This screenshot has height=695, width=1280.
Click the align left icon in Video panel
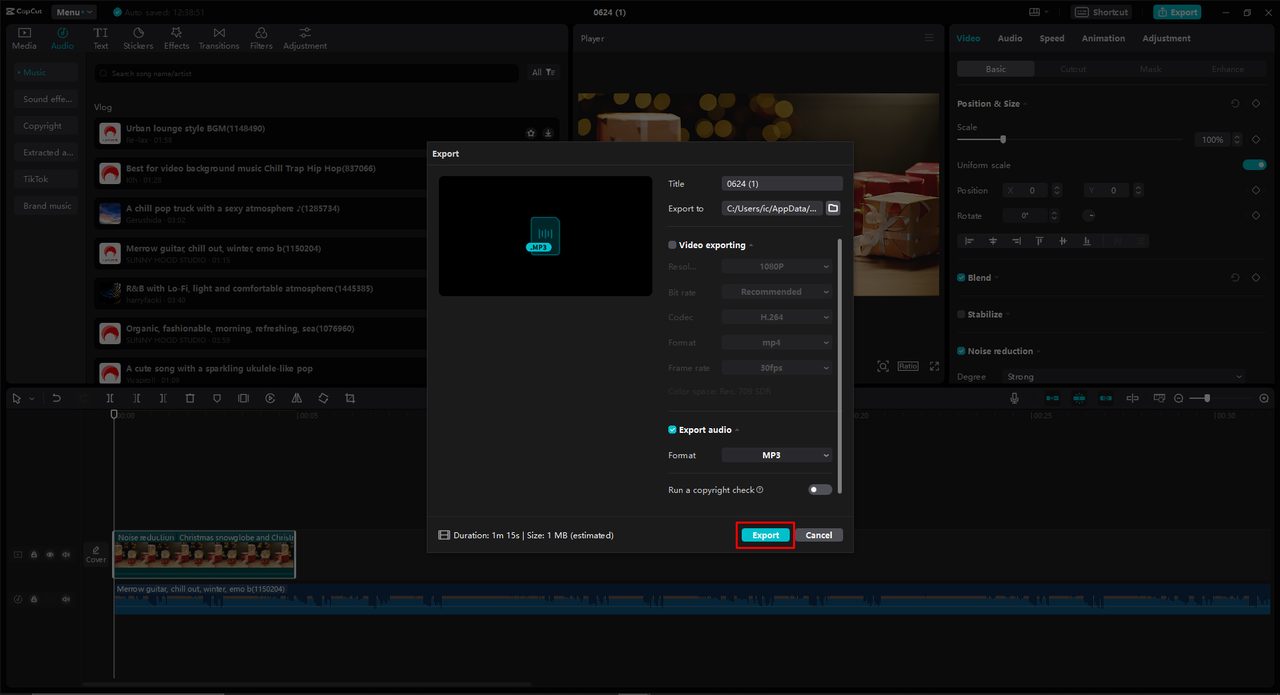(968, 241)
